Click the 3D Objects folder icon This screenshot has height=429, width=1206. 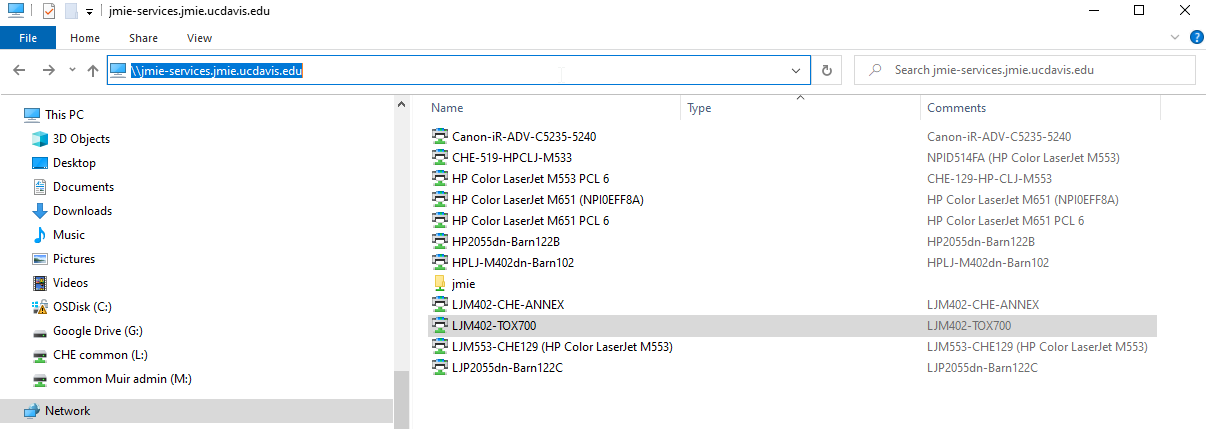pos(40,139)
